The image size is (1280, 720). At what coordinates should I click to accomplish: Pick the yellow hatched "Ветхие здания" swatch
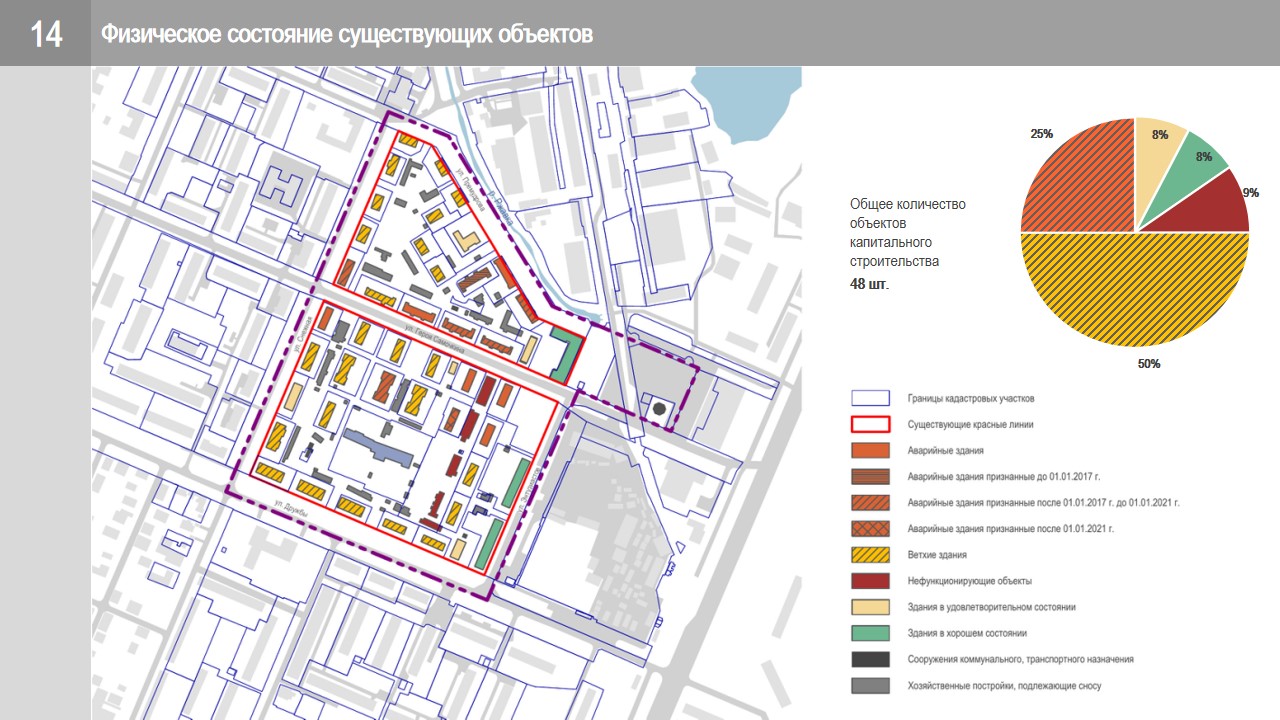tap(870, 554)
